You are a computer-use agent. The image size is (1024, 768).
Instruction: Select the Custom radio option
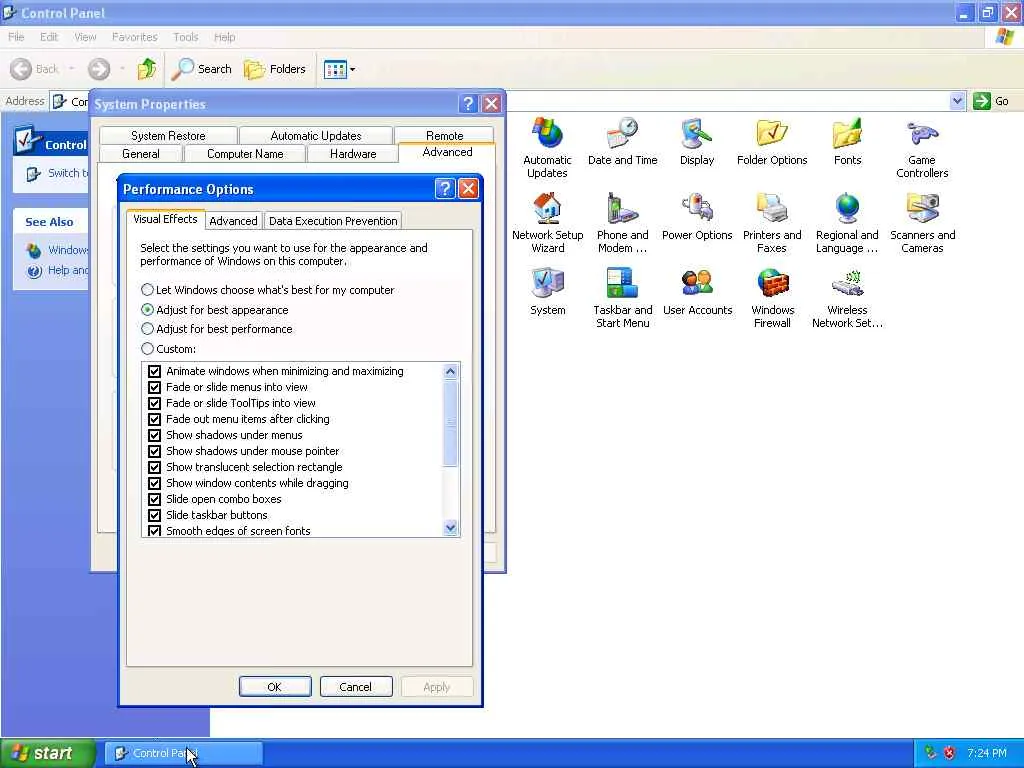(x=148, y=349)
